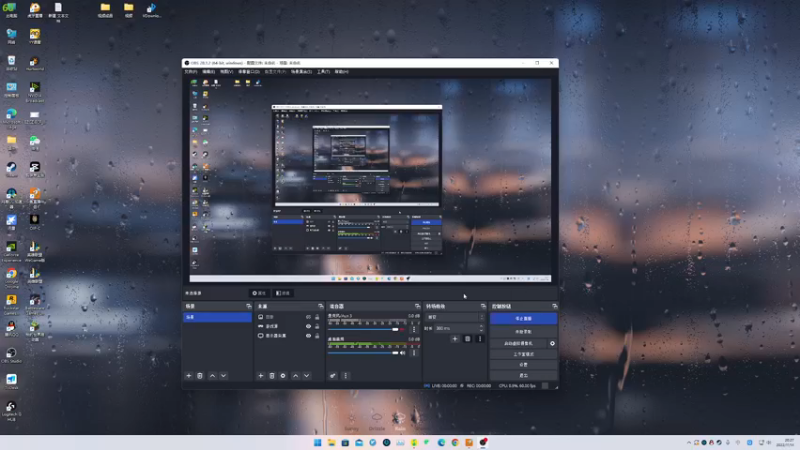Undock the Audio Mixer panel
Viewport: 800px width, 450px height.
point(417,306)
